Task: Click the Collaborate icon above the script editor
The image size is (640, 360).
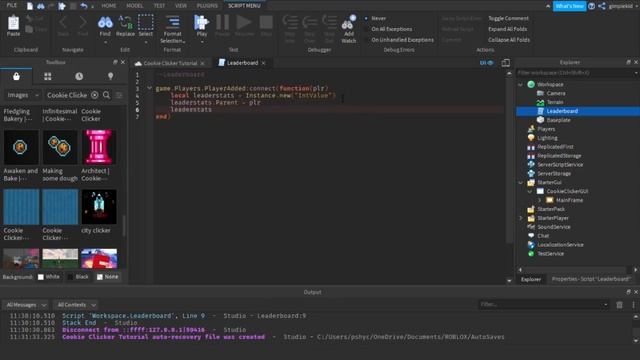Action: coord(486,63)
